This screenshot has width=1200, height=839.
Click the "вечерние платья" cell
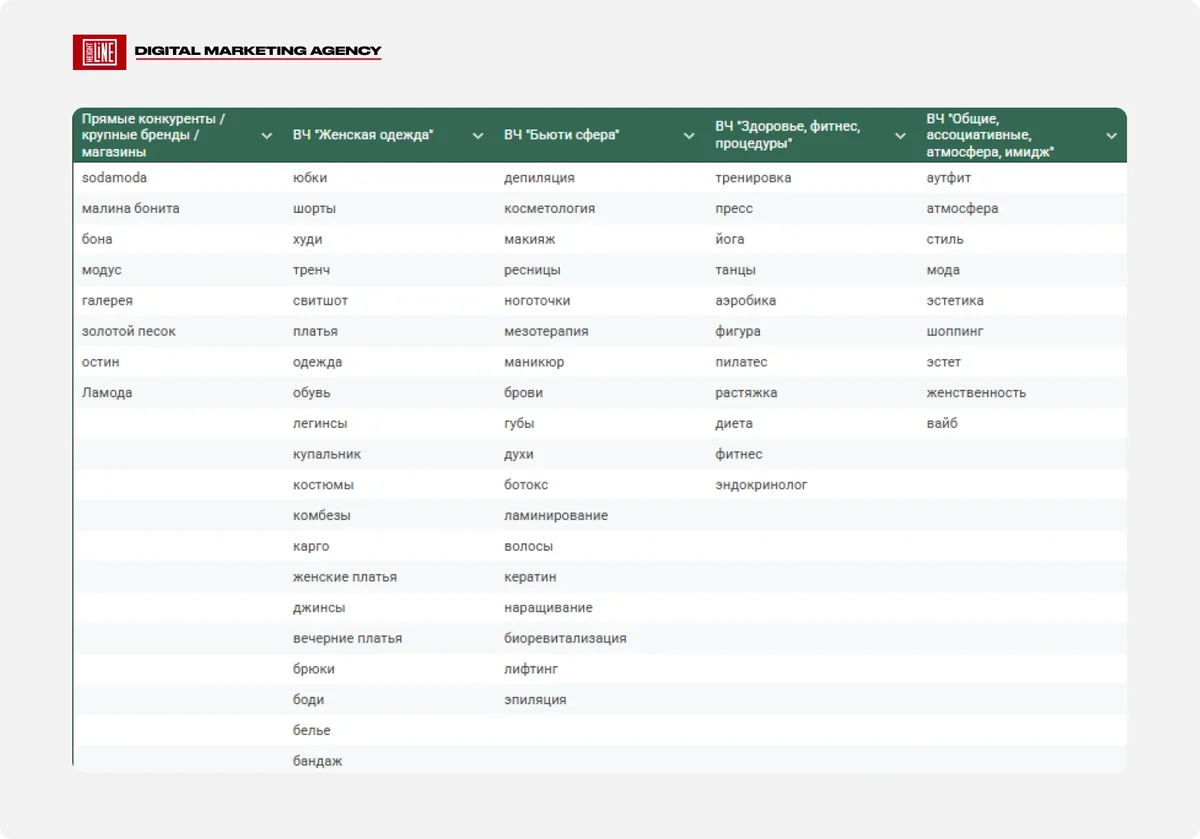(388, 638)
